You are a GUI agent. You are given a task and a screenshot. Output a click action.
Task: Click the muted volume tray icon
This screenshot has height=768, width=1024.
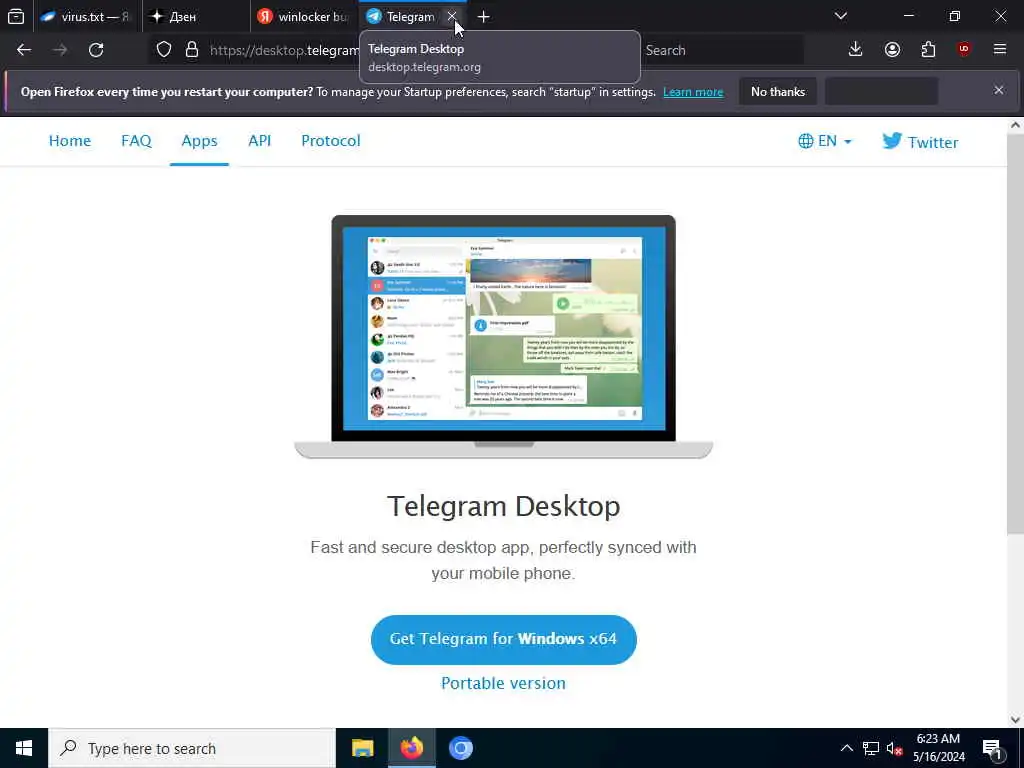click(894, 748)
